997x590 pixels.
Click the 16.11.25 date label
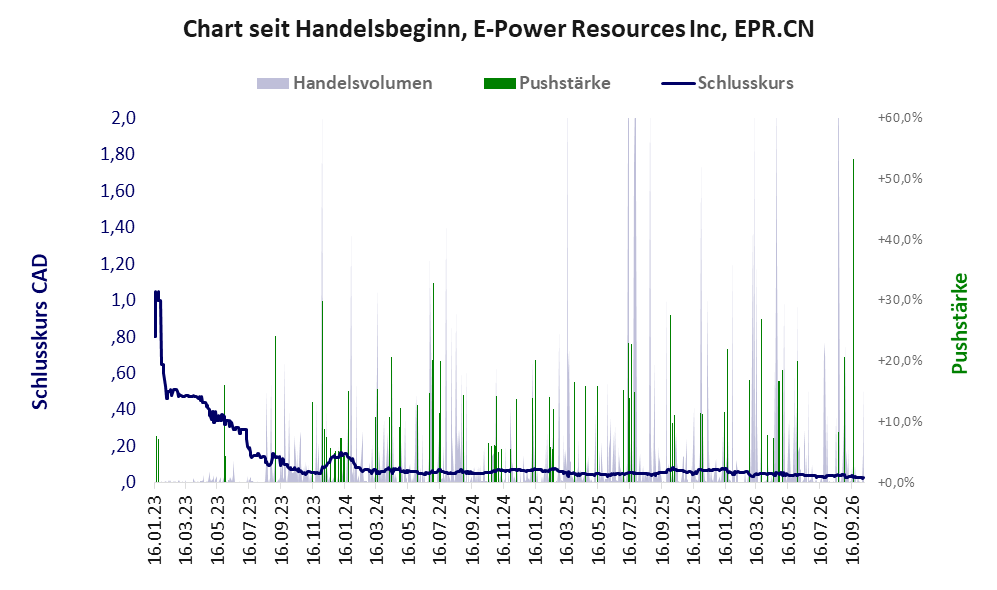[x=694, y=529]
